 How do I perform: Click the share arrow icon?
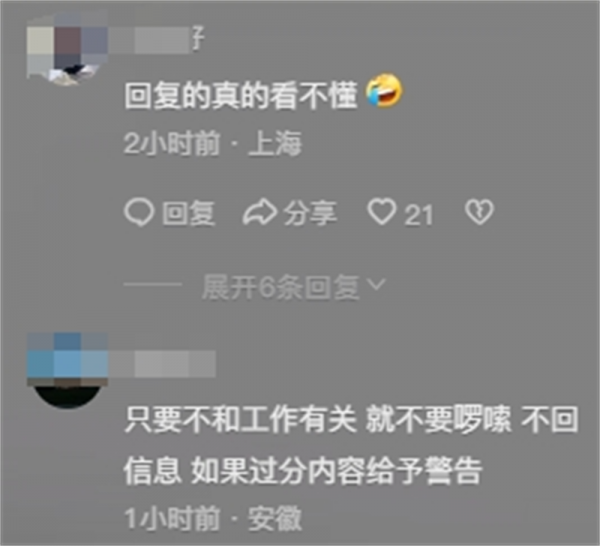pos(260,212)
